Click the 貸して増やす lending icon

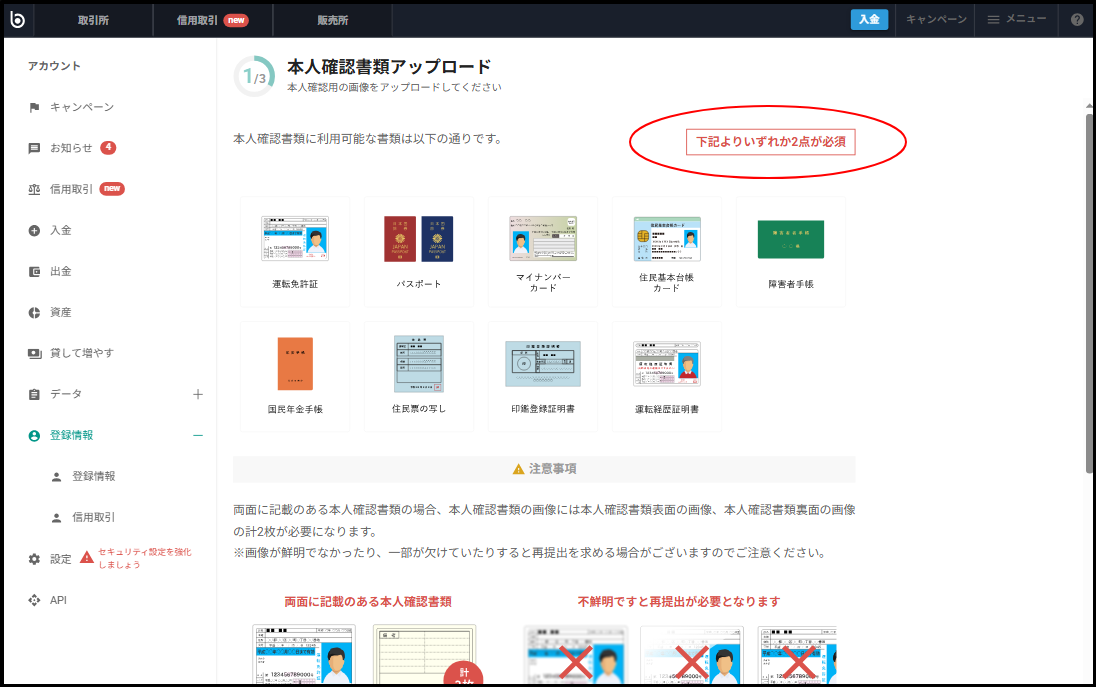coord(34,352)
